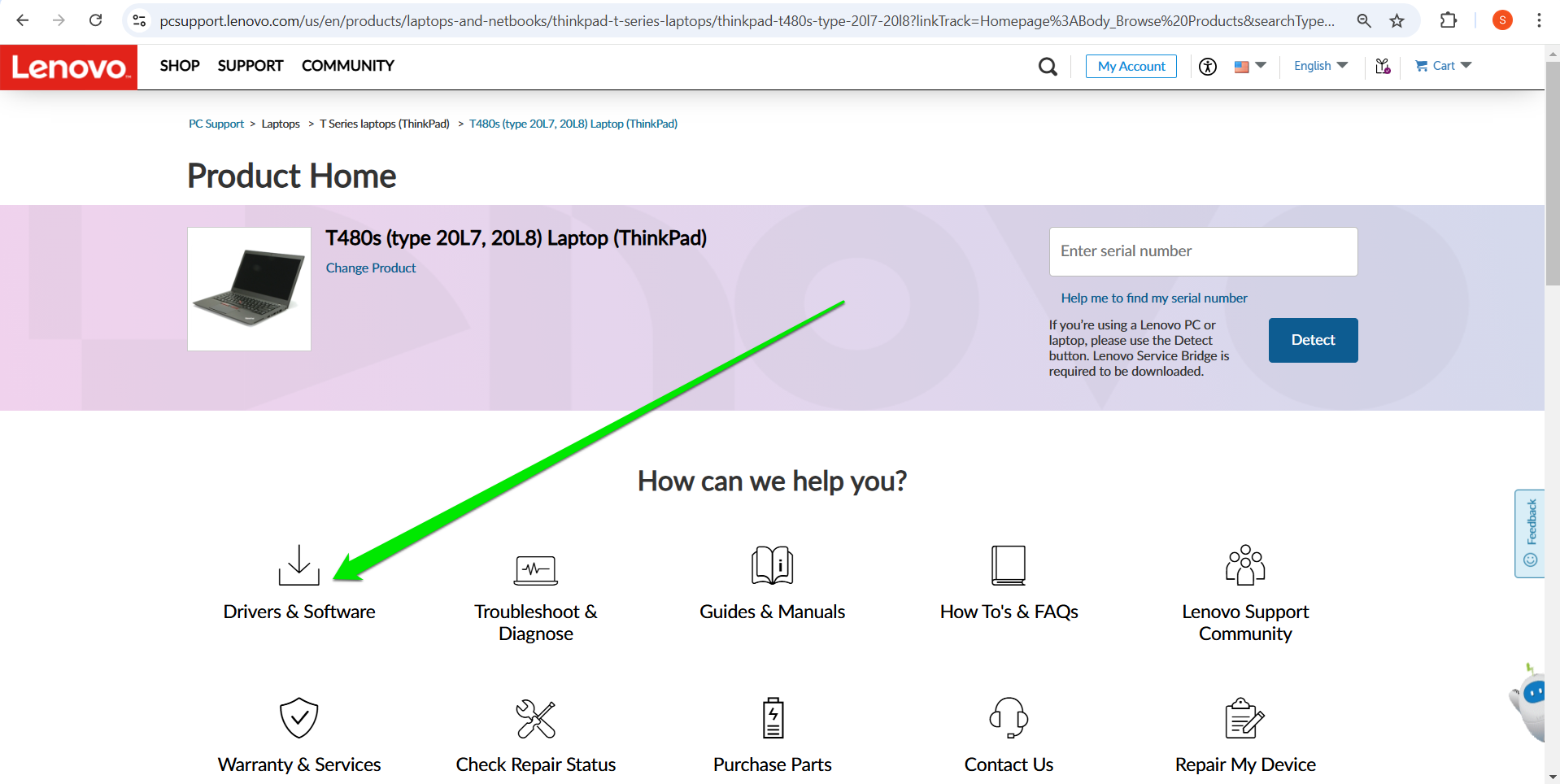Open the SHOP menu

coord(180,66)
